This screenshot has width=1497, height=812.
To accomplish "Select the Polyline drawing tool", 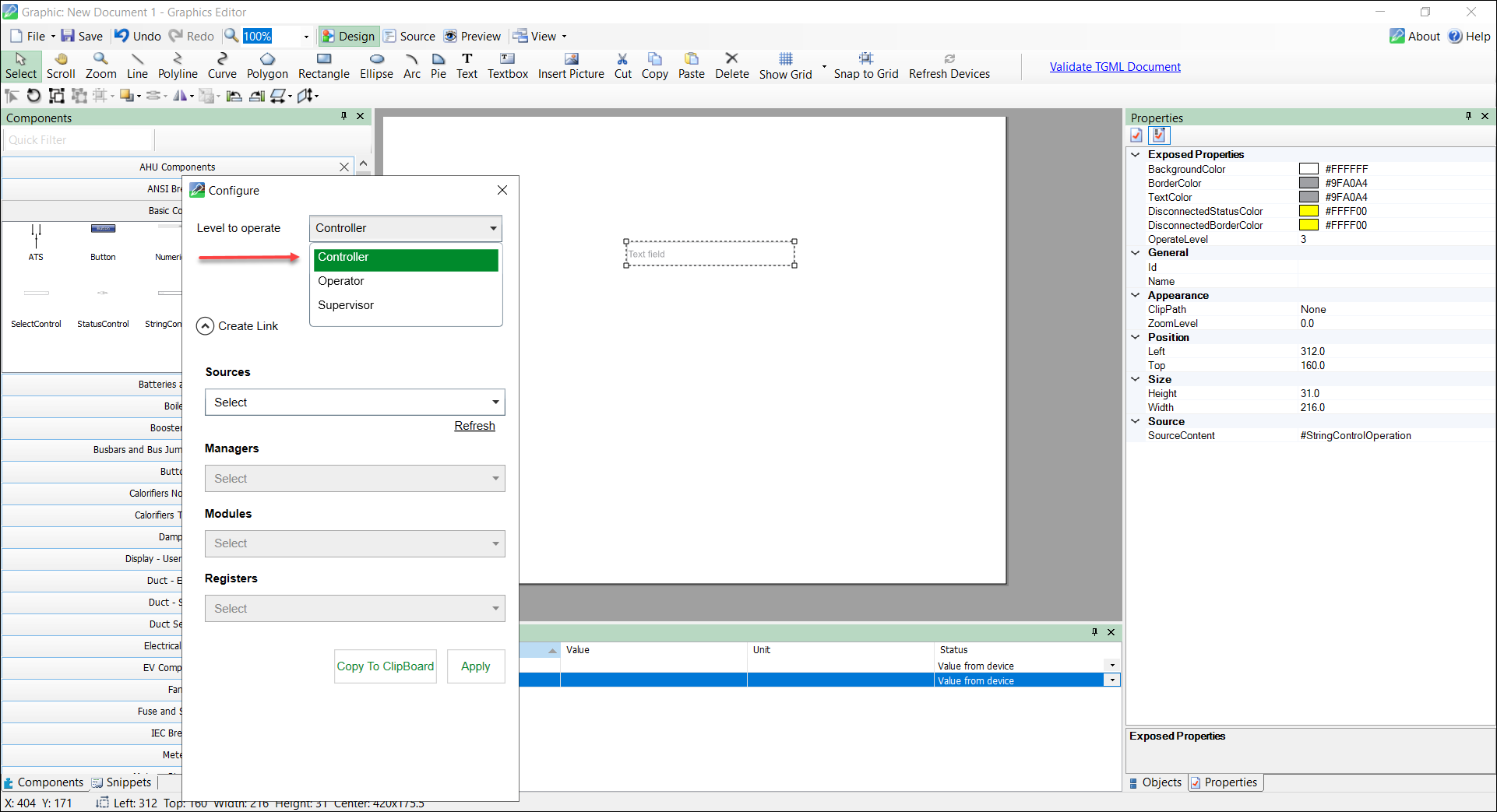I will pyautogui.click(x=178, y=66).
